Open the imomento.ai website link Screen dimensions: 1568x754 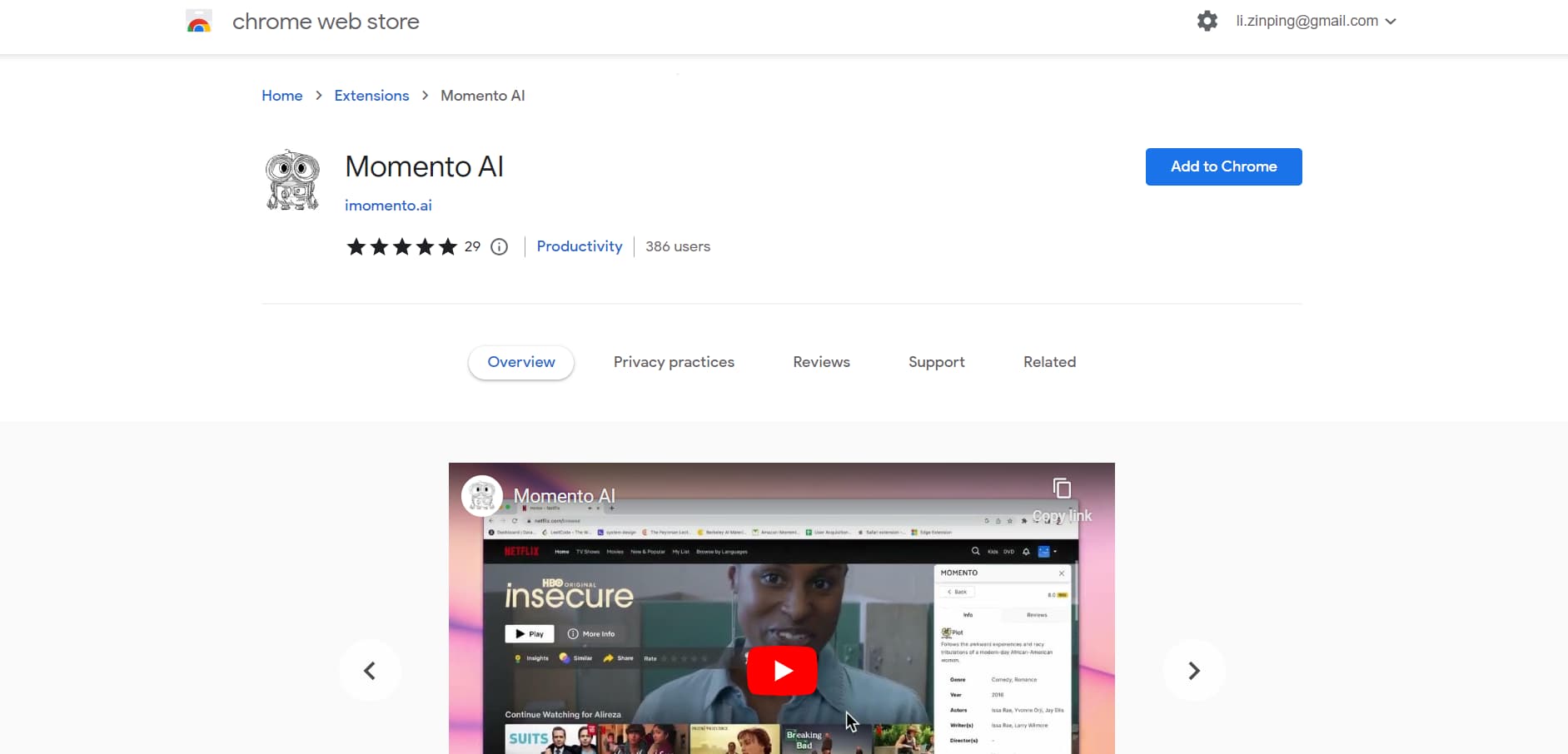click(388, 206)
